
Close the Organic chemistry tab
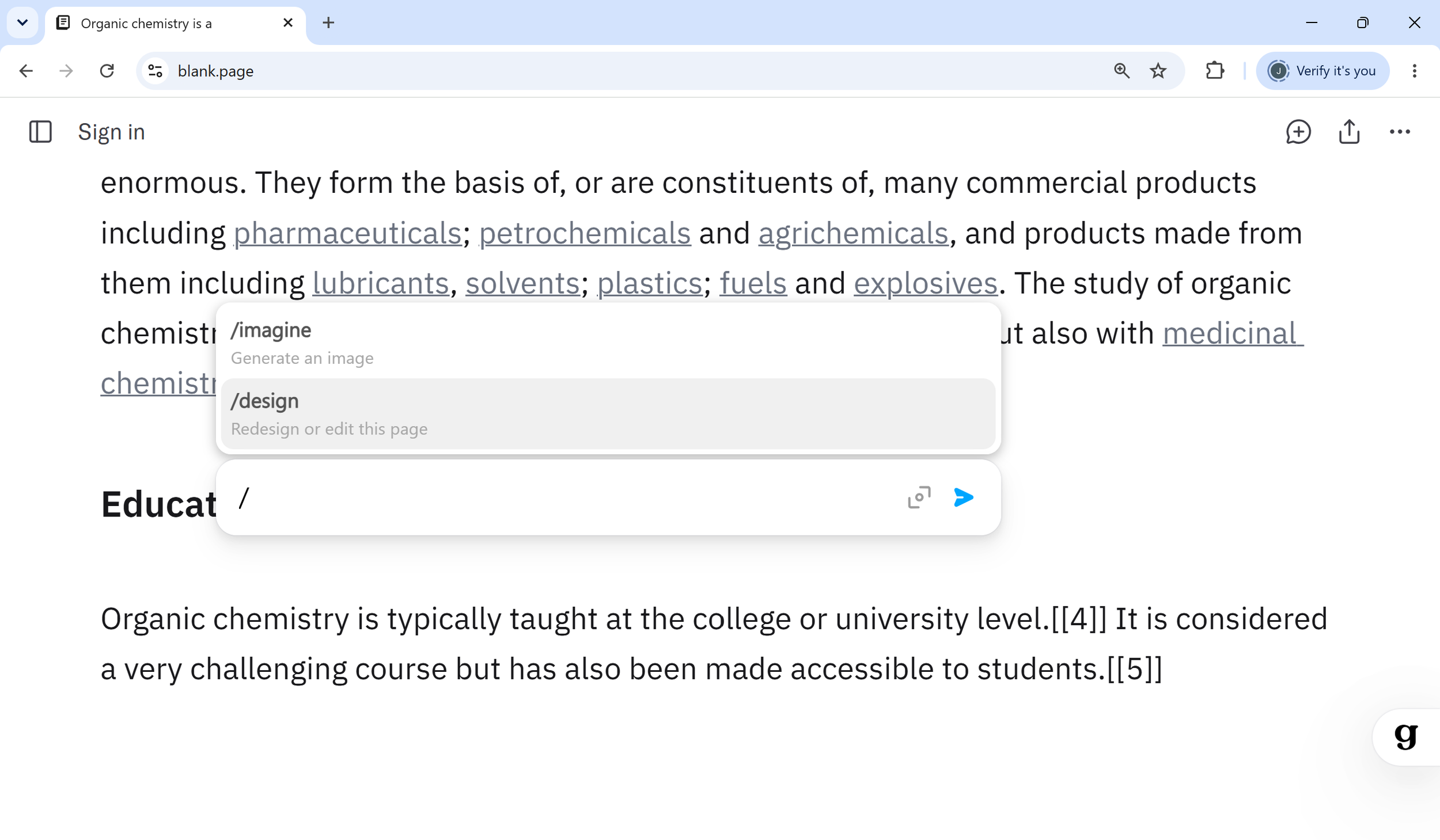coord(288,23)
